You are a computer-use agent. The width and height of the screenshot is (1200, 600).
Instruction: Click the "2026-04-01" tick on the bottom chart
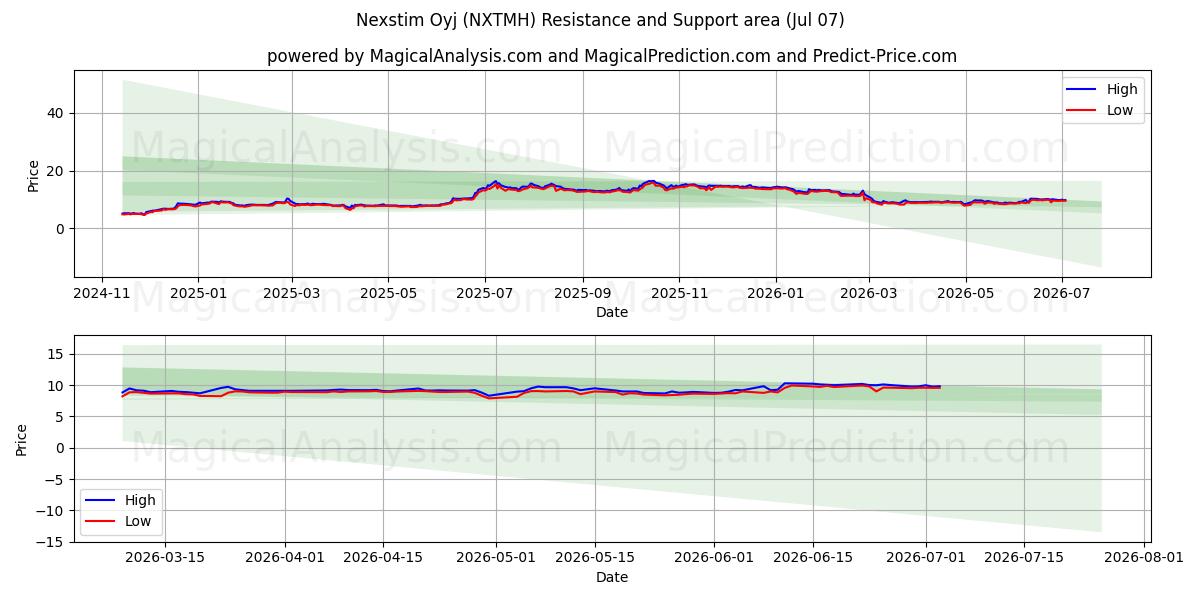coord(285,558)
